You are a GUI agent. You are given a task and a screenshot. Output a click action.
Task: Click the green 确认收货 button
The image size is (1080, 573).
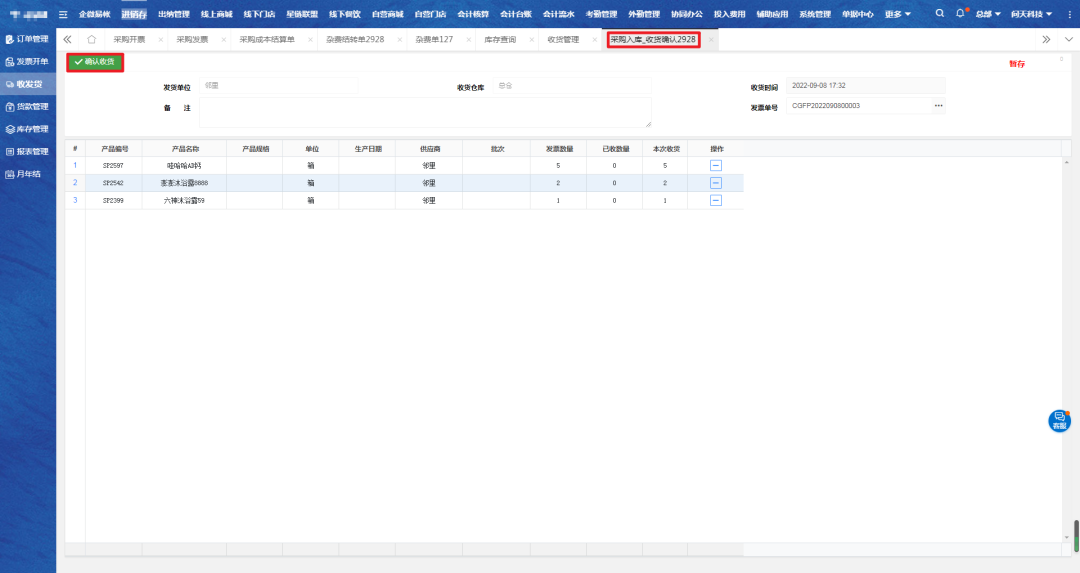coord(95,62)
